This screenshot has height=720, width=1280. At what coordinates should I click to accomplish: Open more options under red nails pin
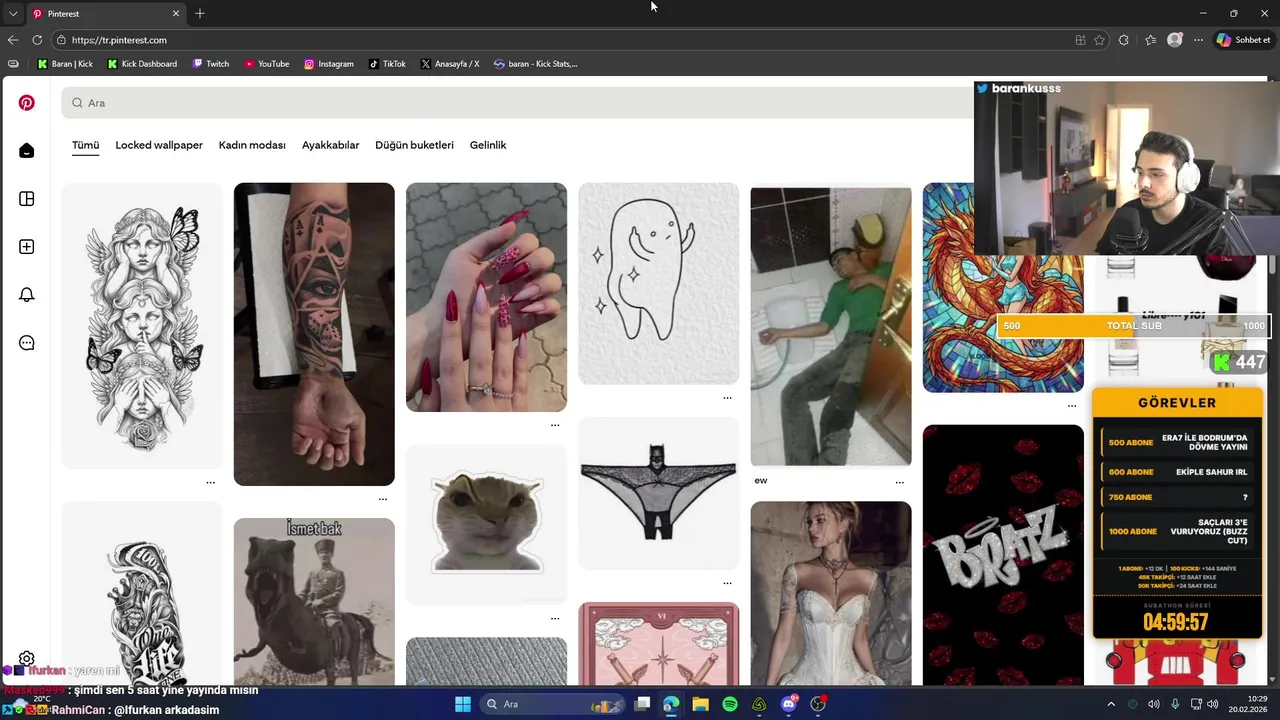point(555,425)
